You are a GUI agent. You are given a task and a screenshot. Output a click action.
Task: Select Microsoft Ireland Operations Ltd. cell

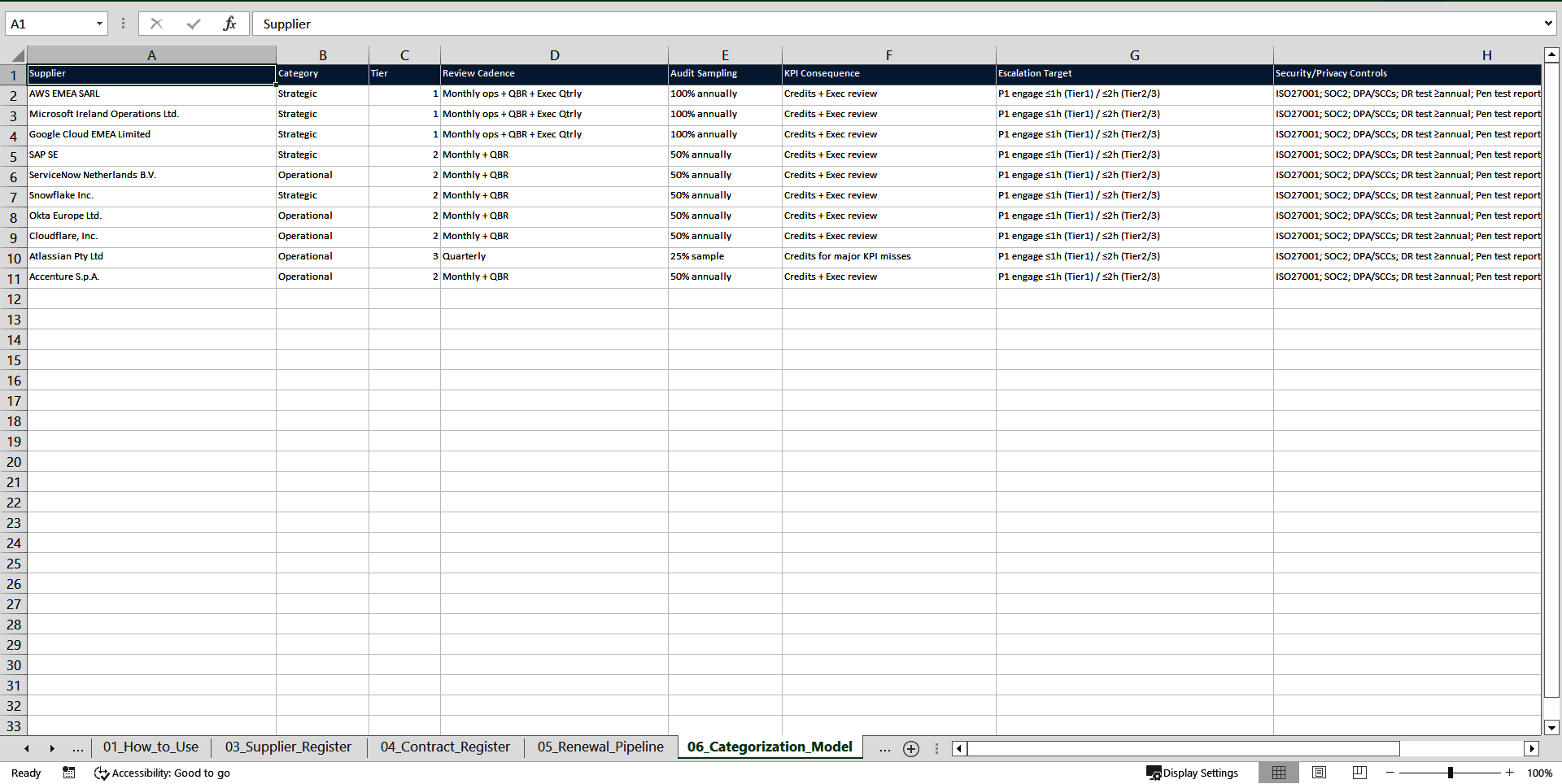[151, 115]
